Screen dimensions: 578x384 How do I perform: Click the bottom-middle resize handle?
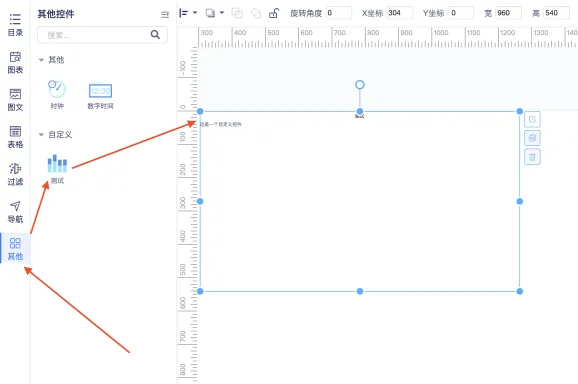[x=360, y=292]
